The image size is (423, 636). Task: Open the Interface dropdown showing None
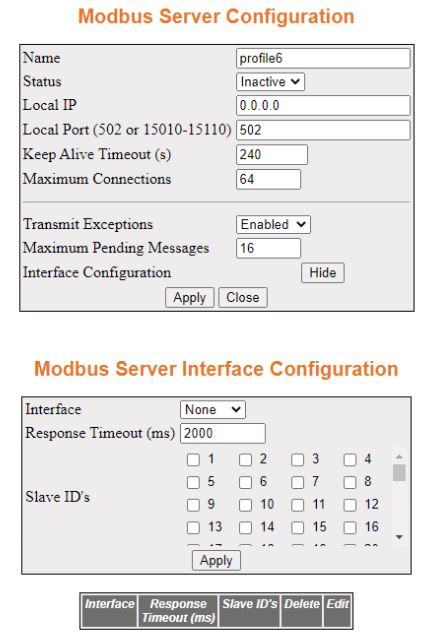click(213, 409)
